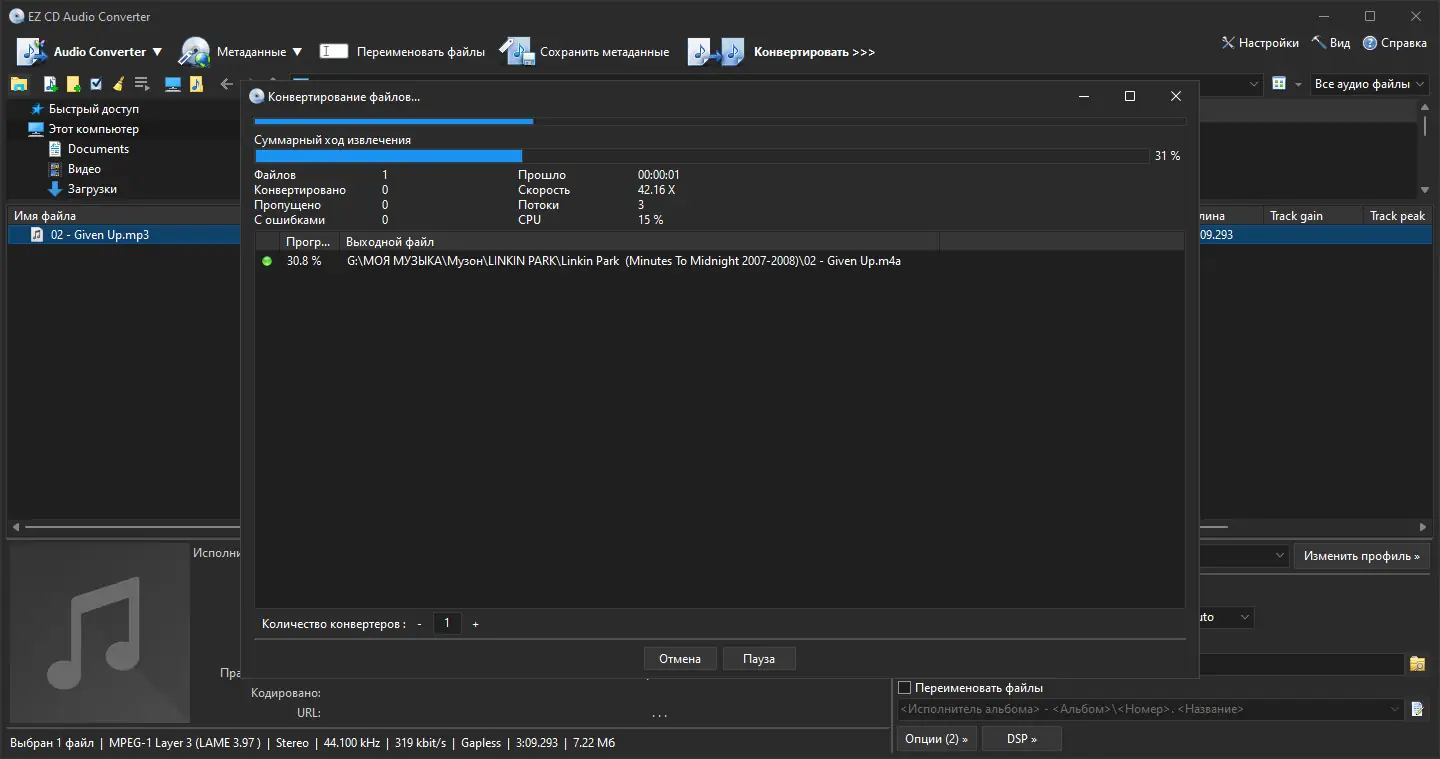The height and width of the screenshot is (759, 1440).
Task: Click the Audio Converter mode icon
Action: point(31,52)
